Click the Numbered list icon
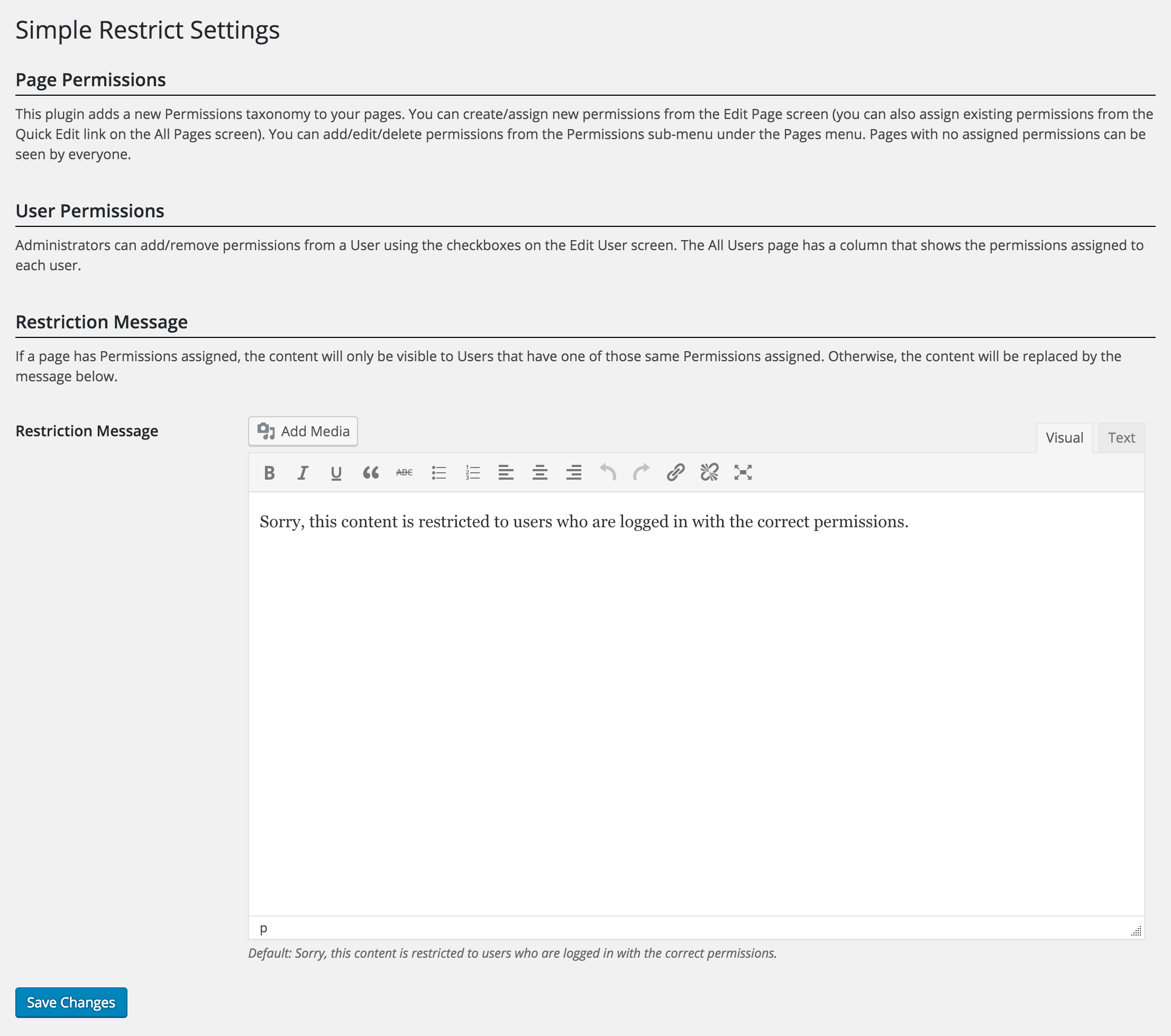Viewport: 1171px width, 1036px height. [472, 471]
